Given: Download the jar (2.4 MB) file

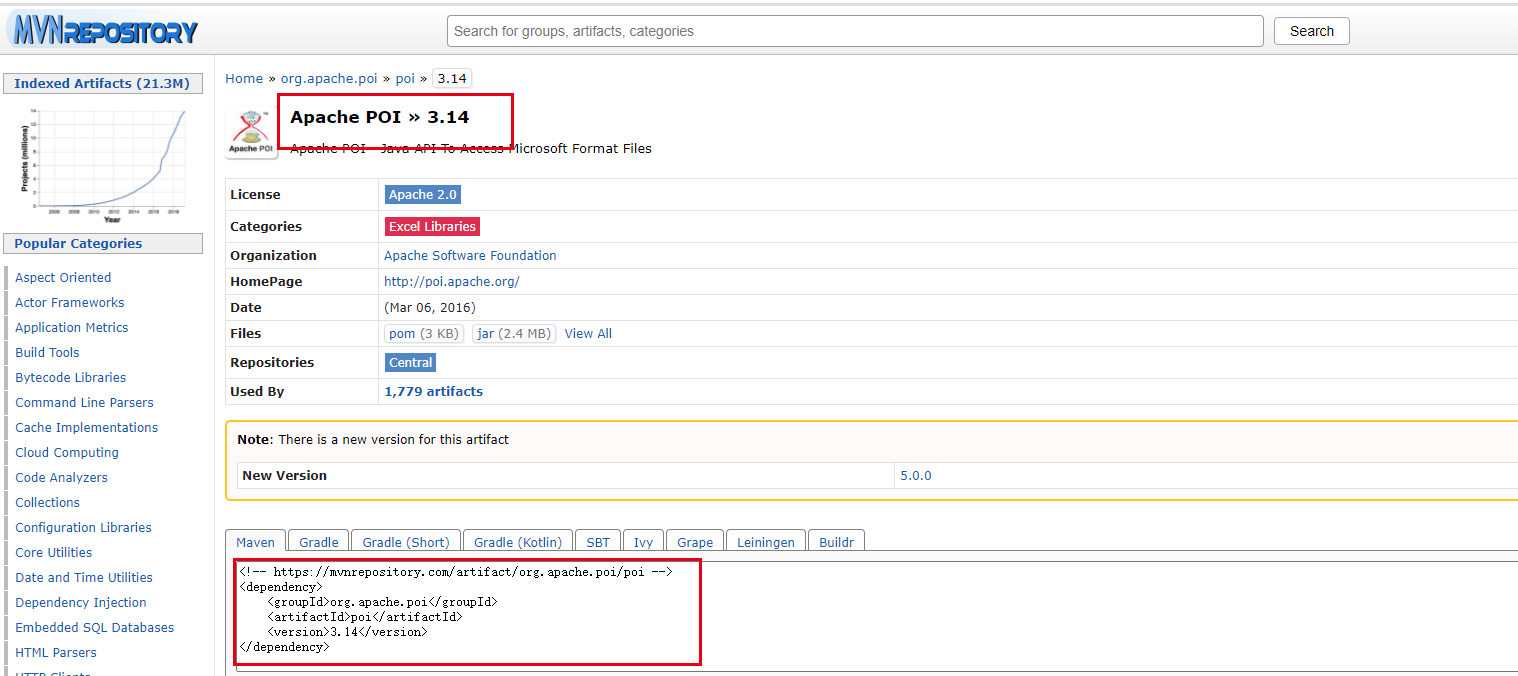Looking at the screenshot, I should 514,334.
